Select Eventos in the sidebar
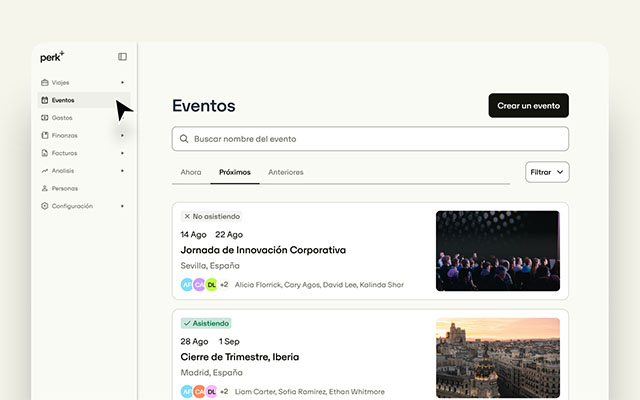 point(62,100)
